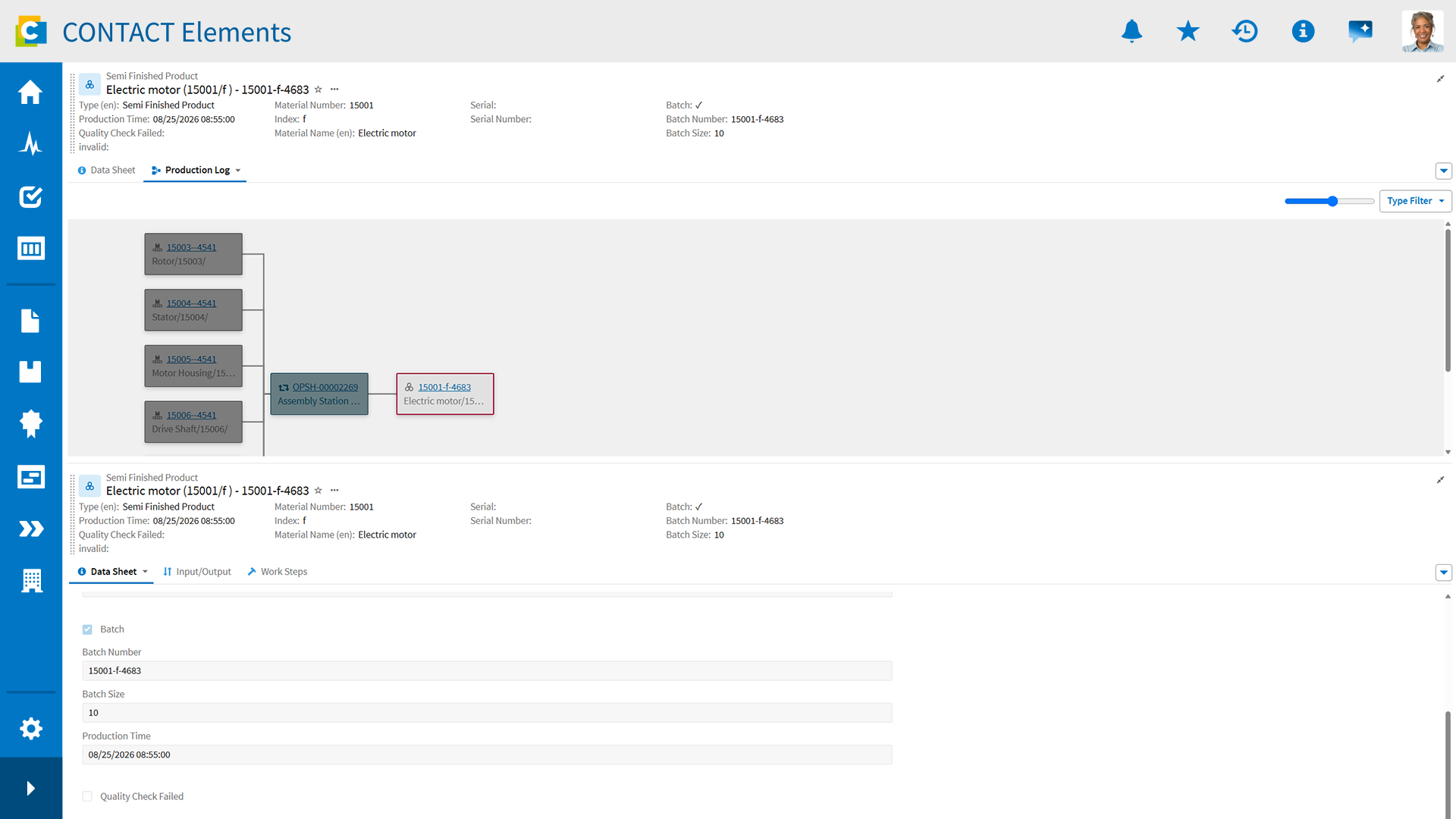Screen dimensions: 1456x819
Task: Open the activity pulse sidebar icon
Action: coord(30,143)
